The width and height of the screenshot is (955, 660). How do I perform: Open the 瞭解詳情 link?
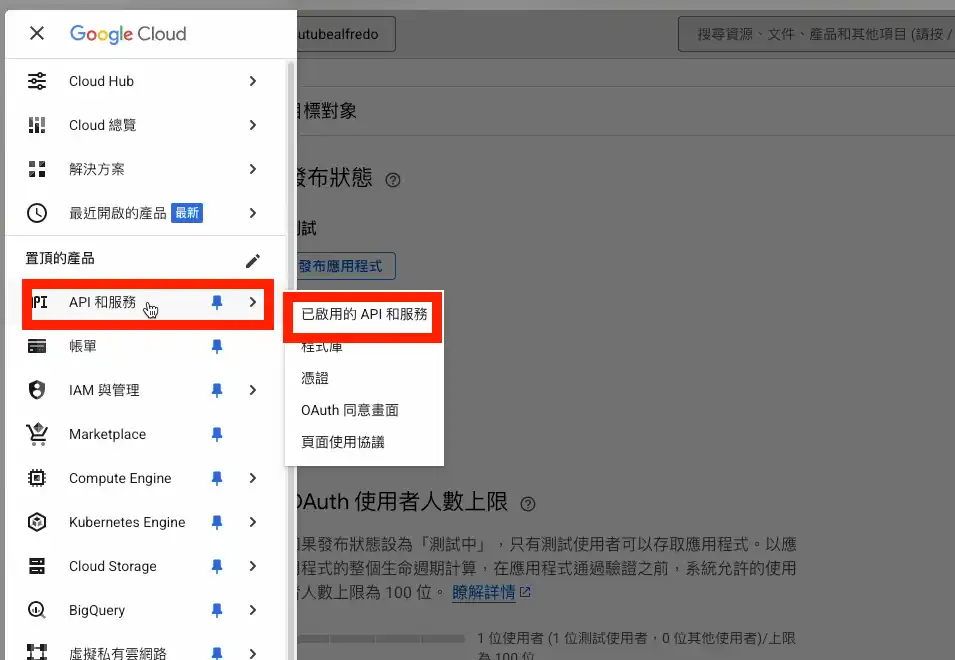click(484, 592)
